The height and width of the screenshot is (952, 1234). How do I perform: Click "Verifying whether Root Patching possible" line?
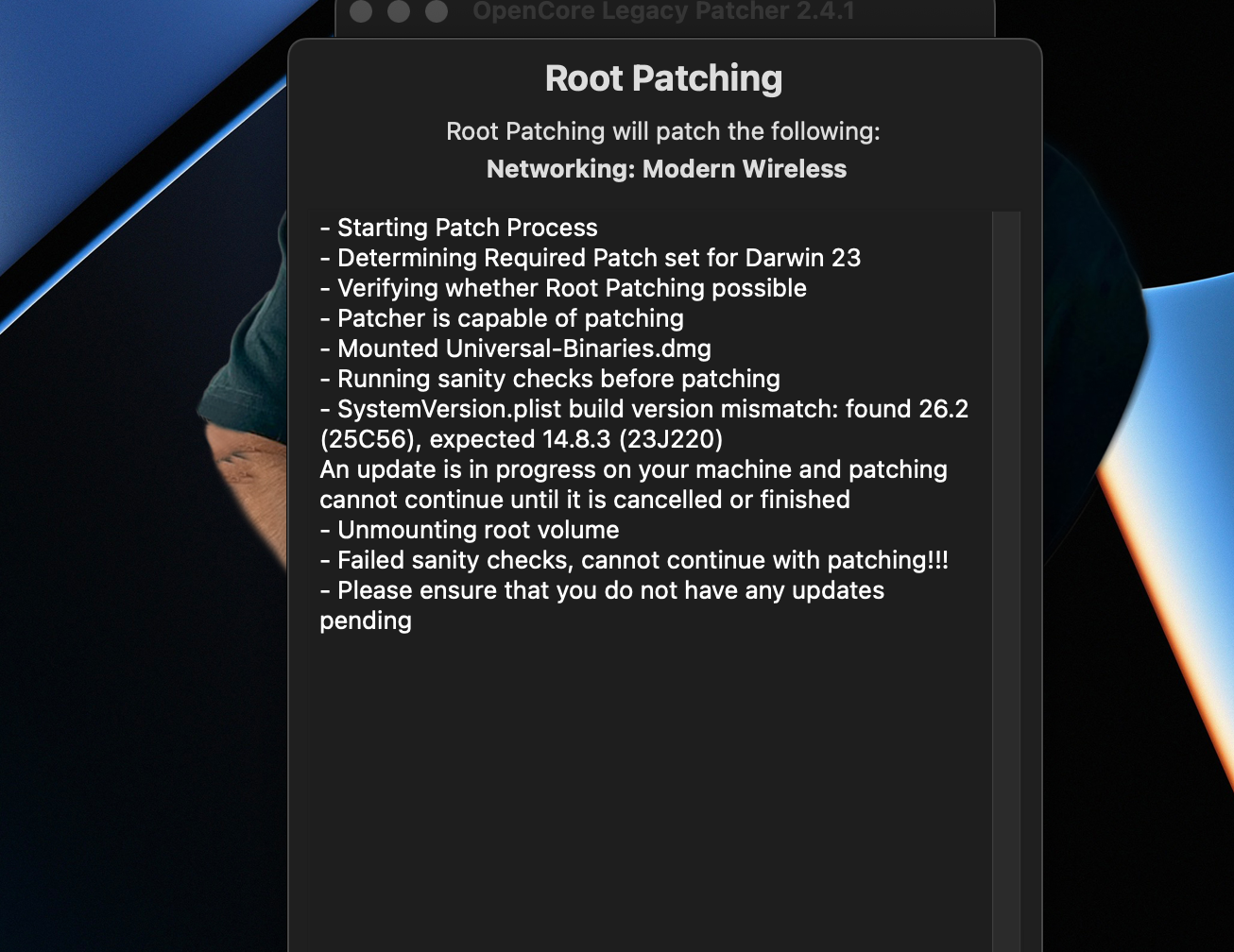(x=564, y=288)
